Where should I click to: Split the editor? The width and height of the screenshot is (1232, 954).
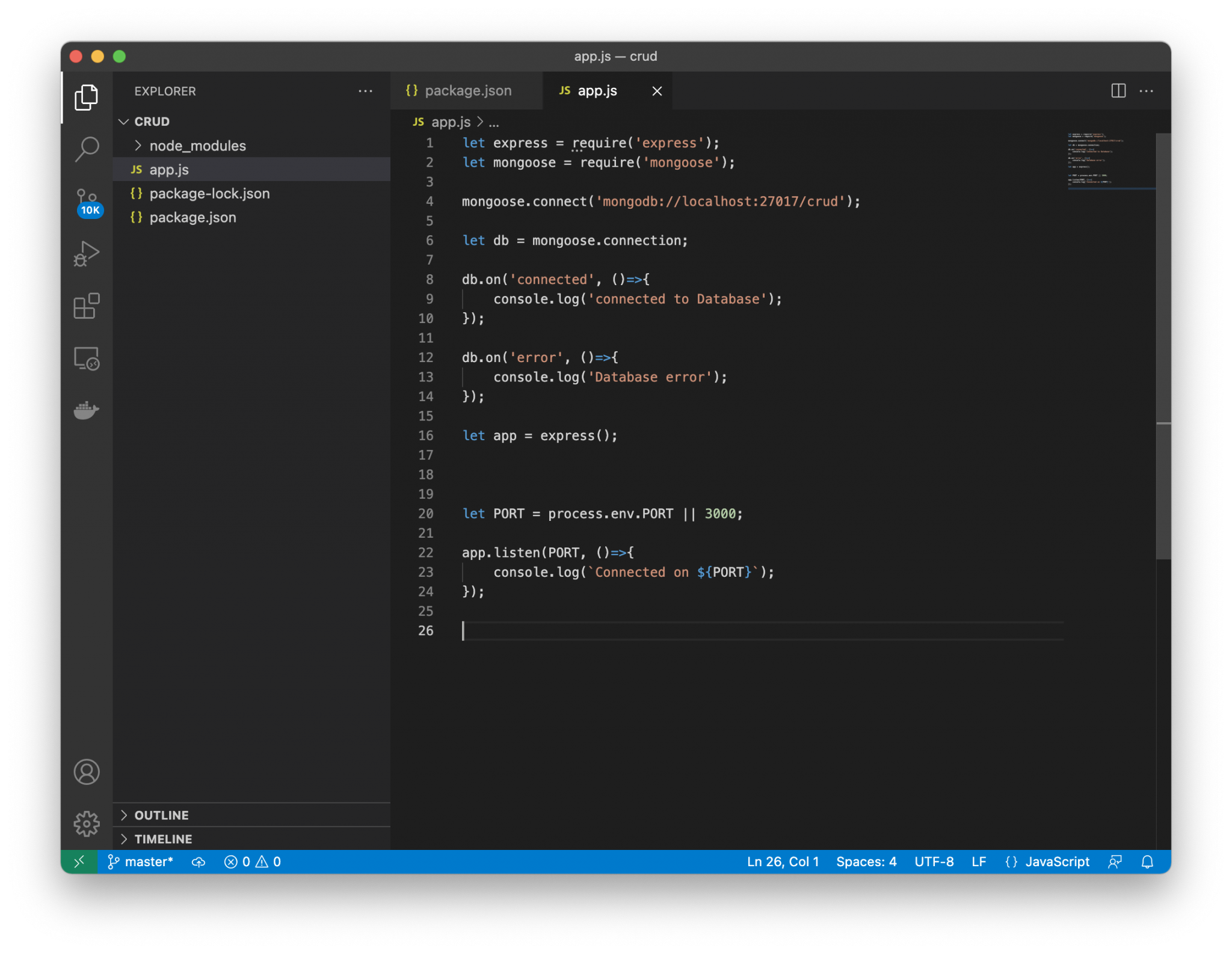[1118, 91]
